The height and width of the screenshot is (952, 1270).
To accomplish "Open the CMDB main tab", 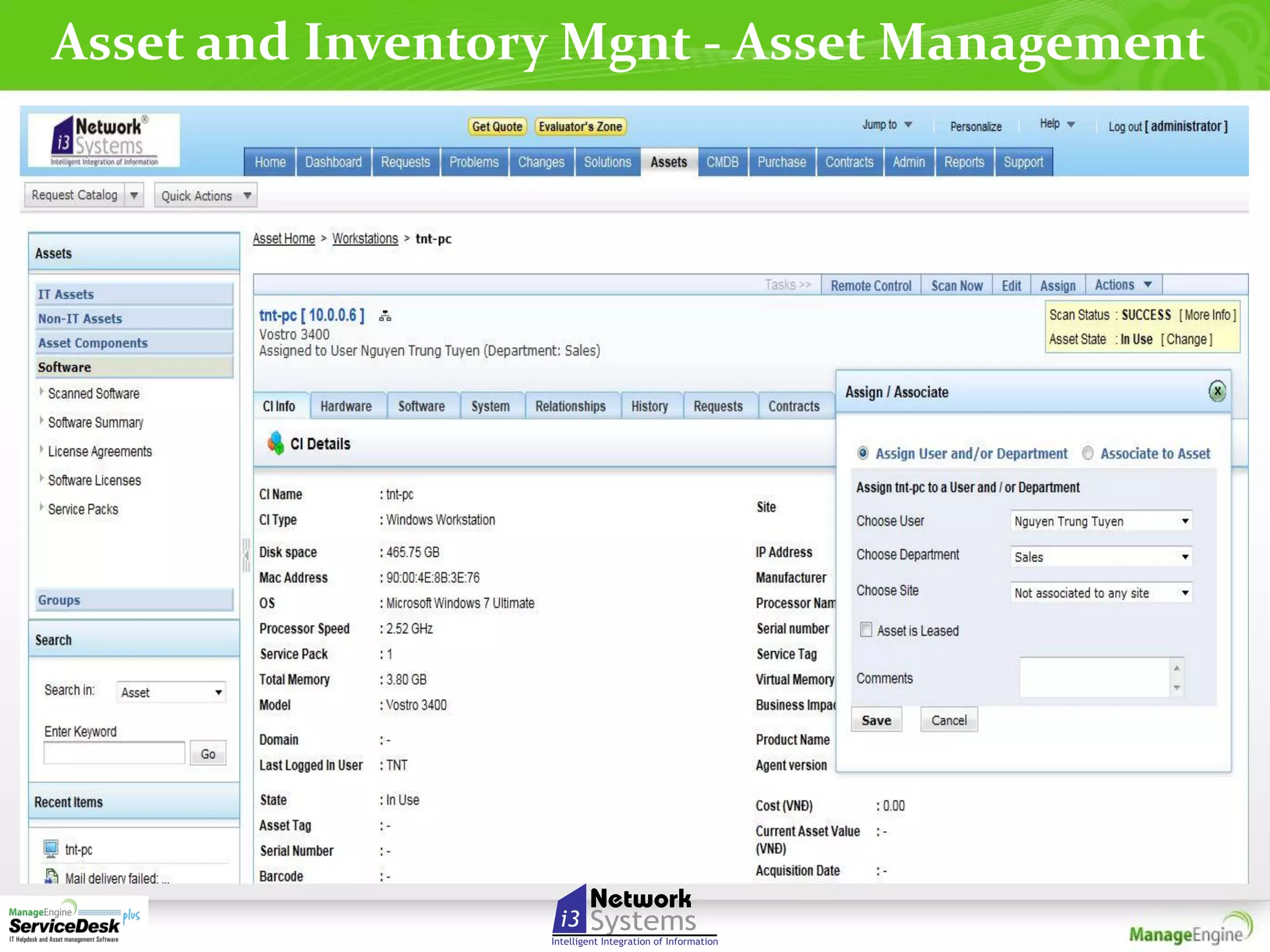I will (x=722, y=162).
